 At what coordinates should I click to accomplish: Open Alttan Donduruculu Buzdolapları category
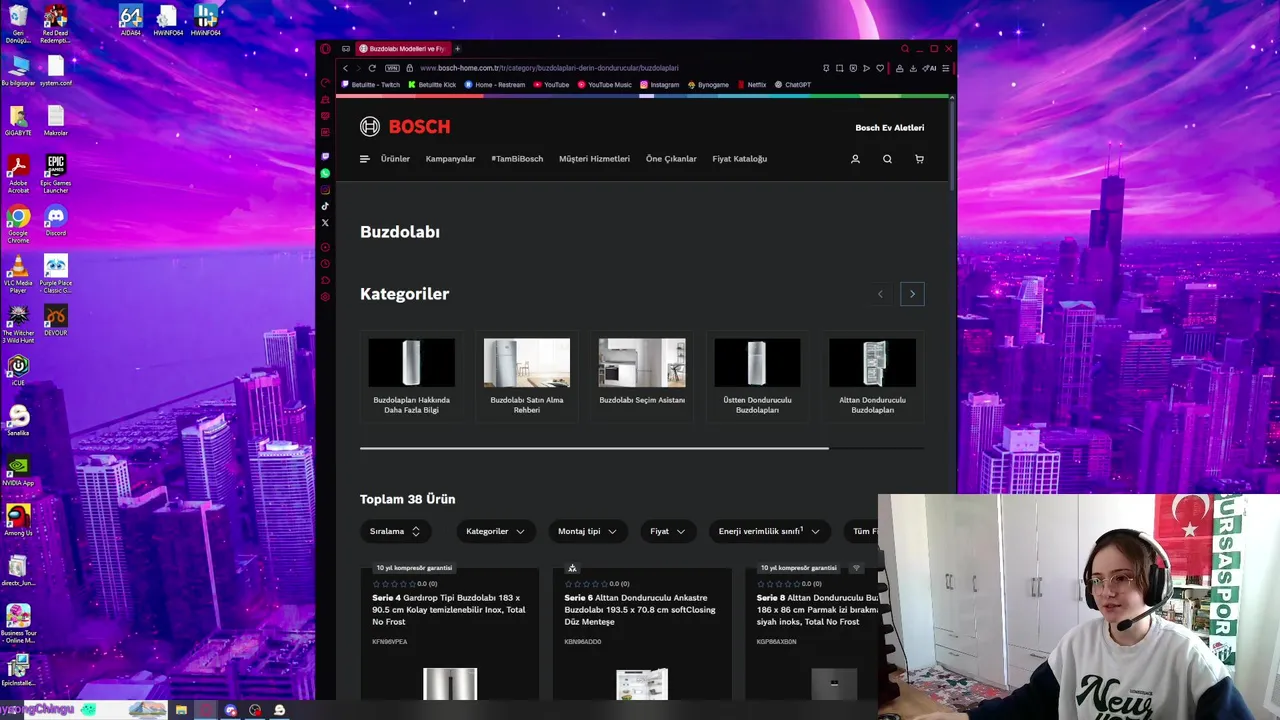[x=872, y=376]
